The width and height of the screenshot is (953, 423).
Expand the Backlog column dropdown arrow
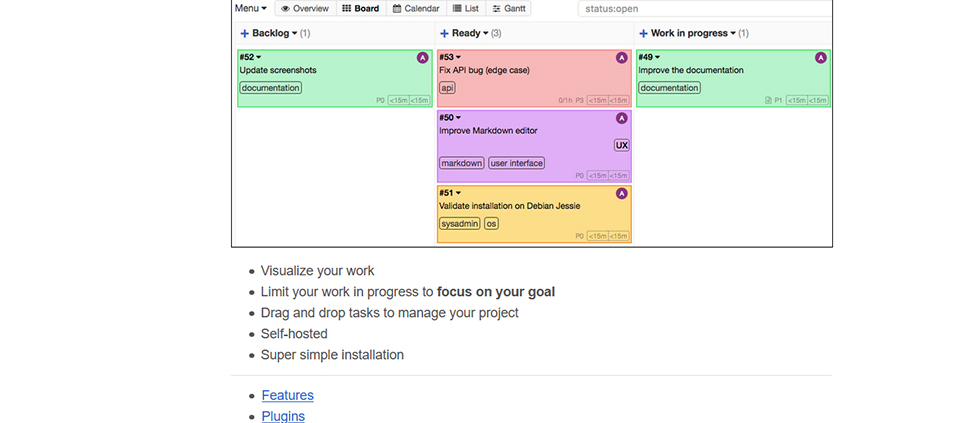pyautogui.click(x=295, y=33)
